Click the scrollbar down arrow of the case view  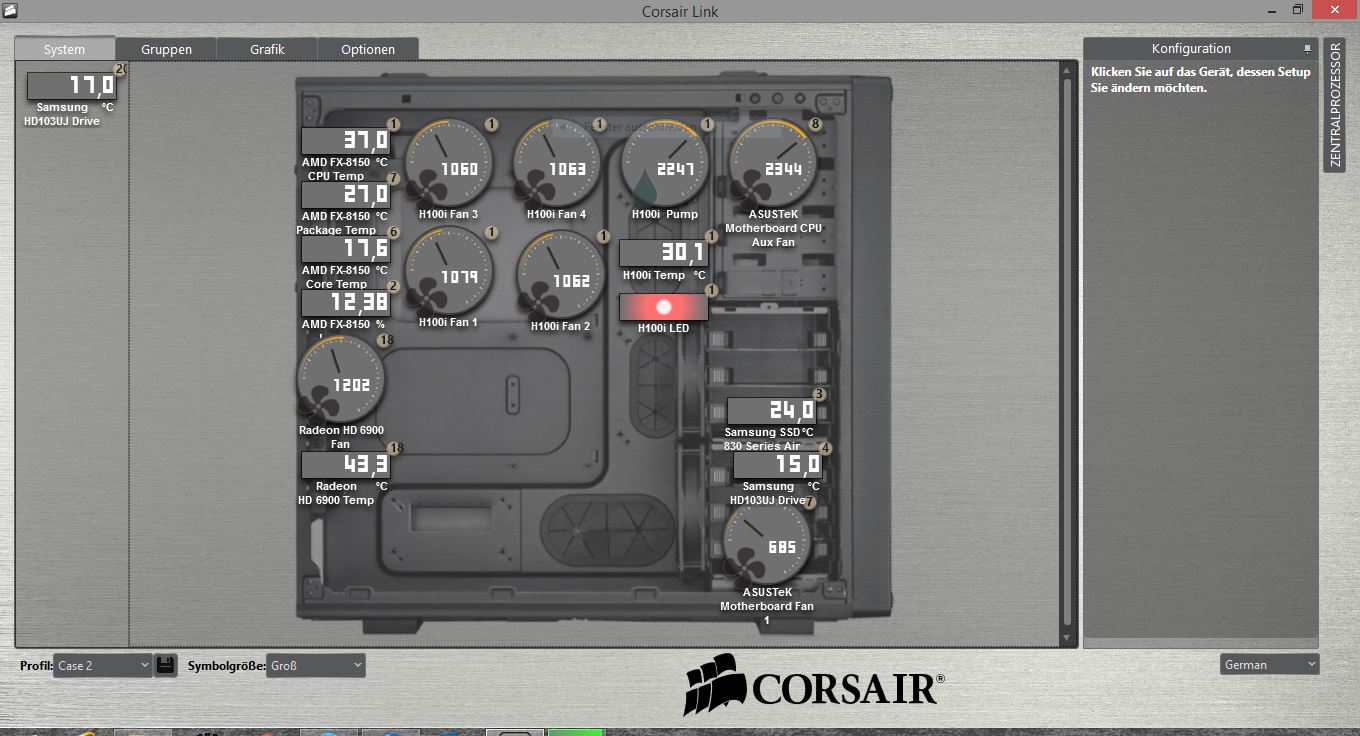tap(1067, 637)
